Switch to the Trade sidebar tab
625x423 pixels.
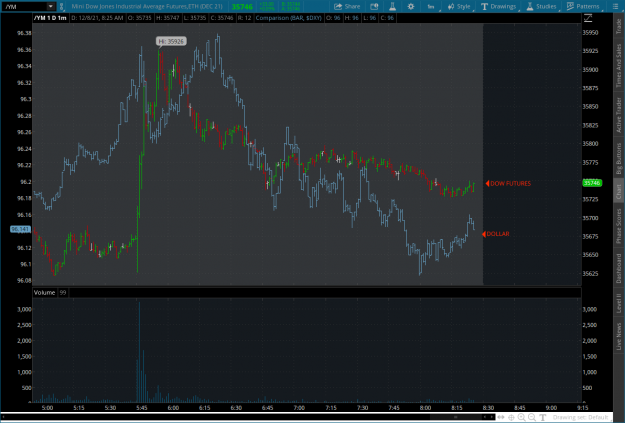coord(619,26)
